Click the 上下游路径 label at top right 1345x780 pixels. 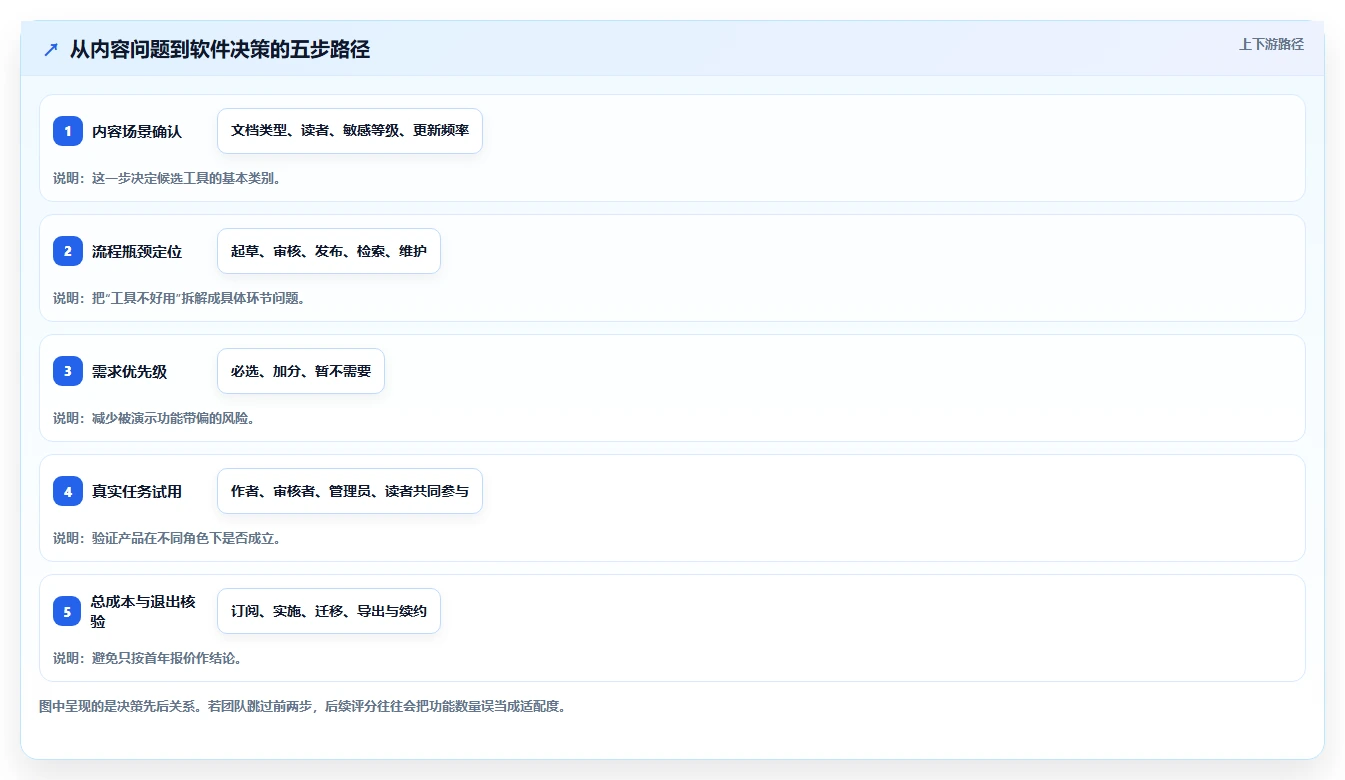1271,44
